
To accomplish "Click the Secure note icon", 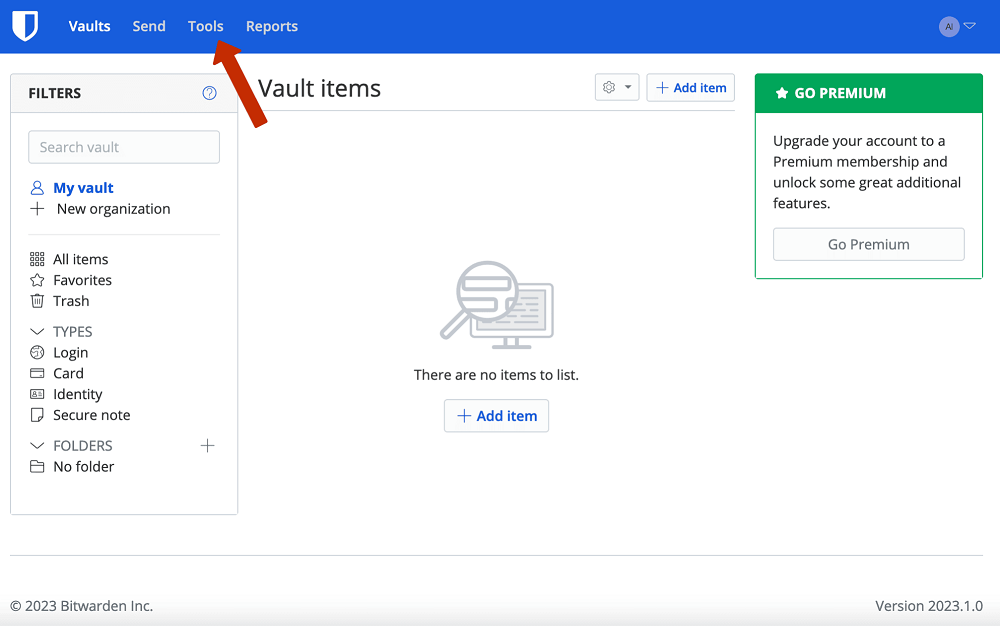I will pyautogui.click(x=37, y=415).
